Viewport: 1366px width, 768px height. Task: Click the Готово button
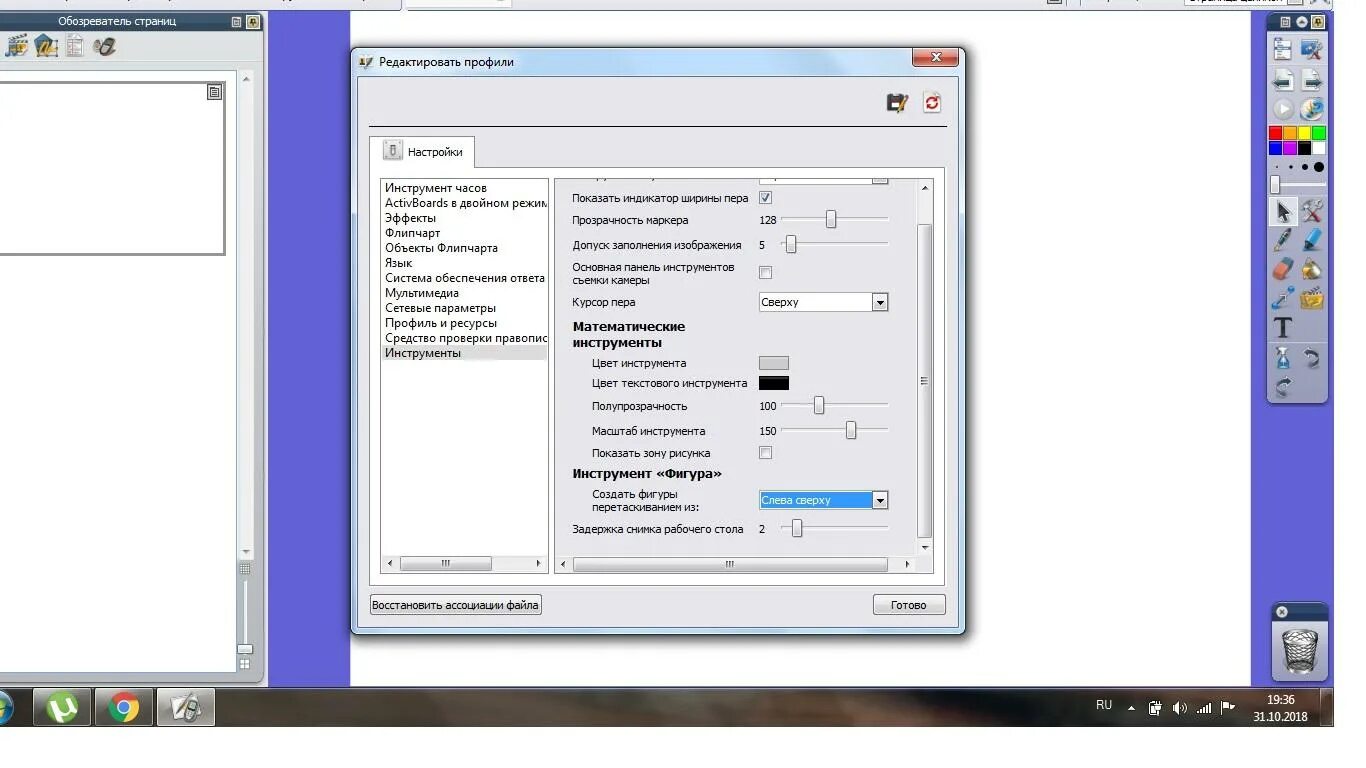909,605
